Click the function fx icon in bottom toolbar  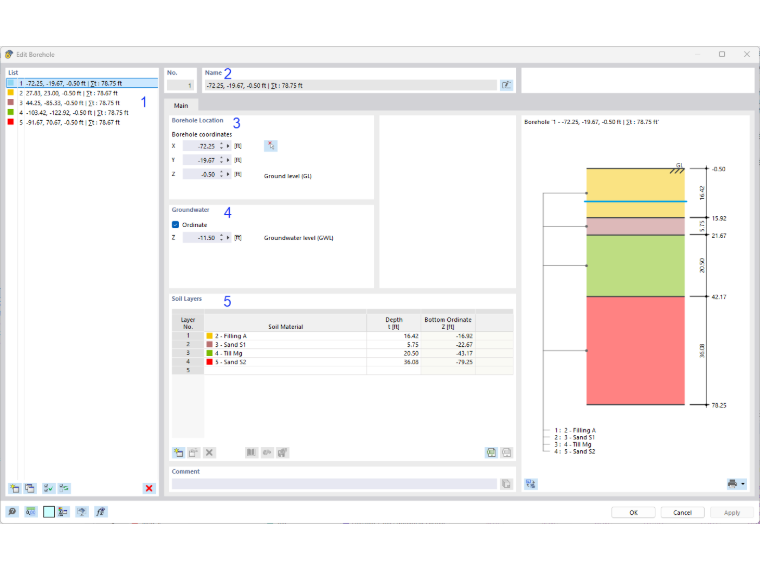100,512
